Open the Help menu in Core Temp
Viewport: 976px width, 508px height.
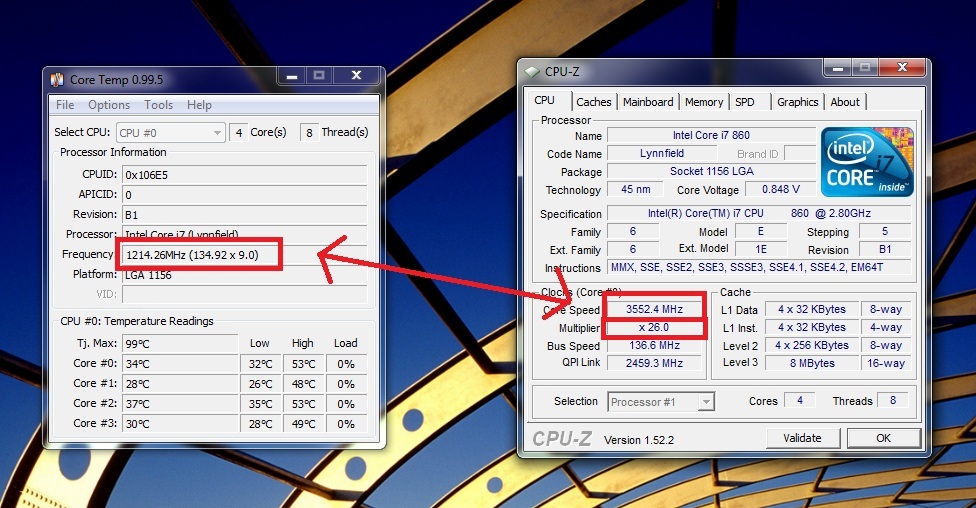(x=199, y=105)
